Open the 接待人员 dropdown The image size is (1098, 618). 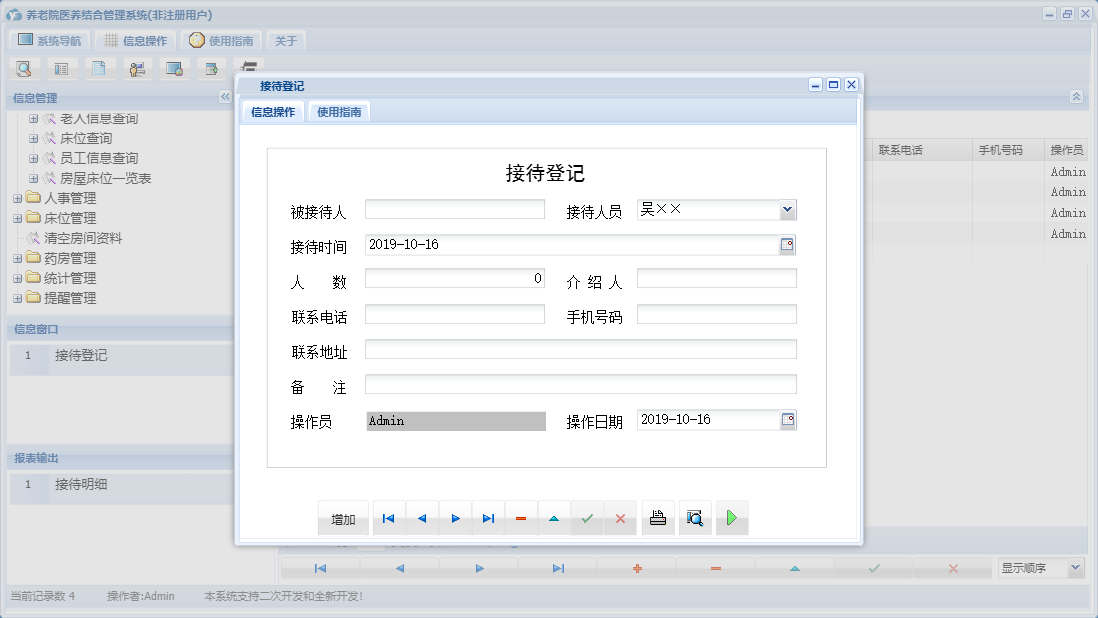click(788, 210)
